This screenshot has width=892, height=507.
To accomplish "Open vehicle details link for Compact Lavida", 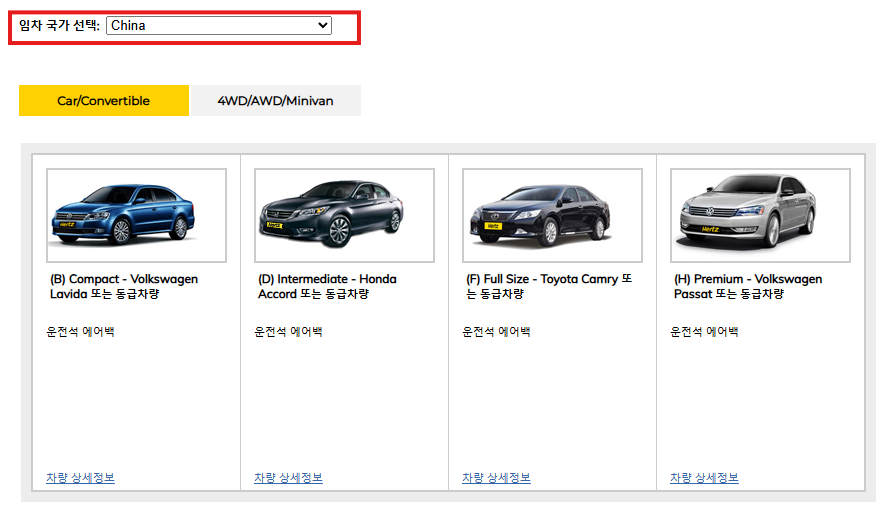I will tap(80, 478).
